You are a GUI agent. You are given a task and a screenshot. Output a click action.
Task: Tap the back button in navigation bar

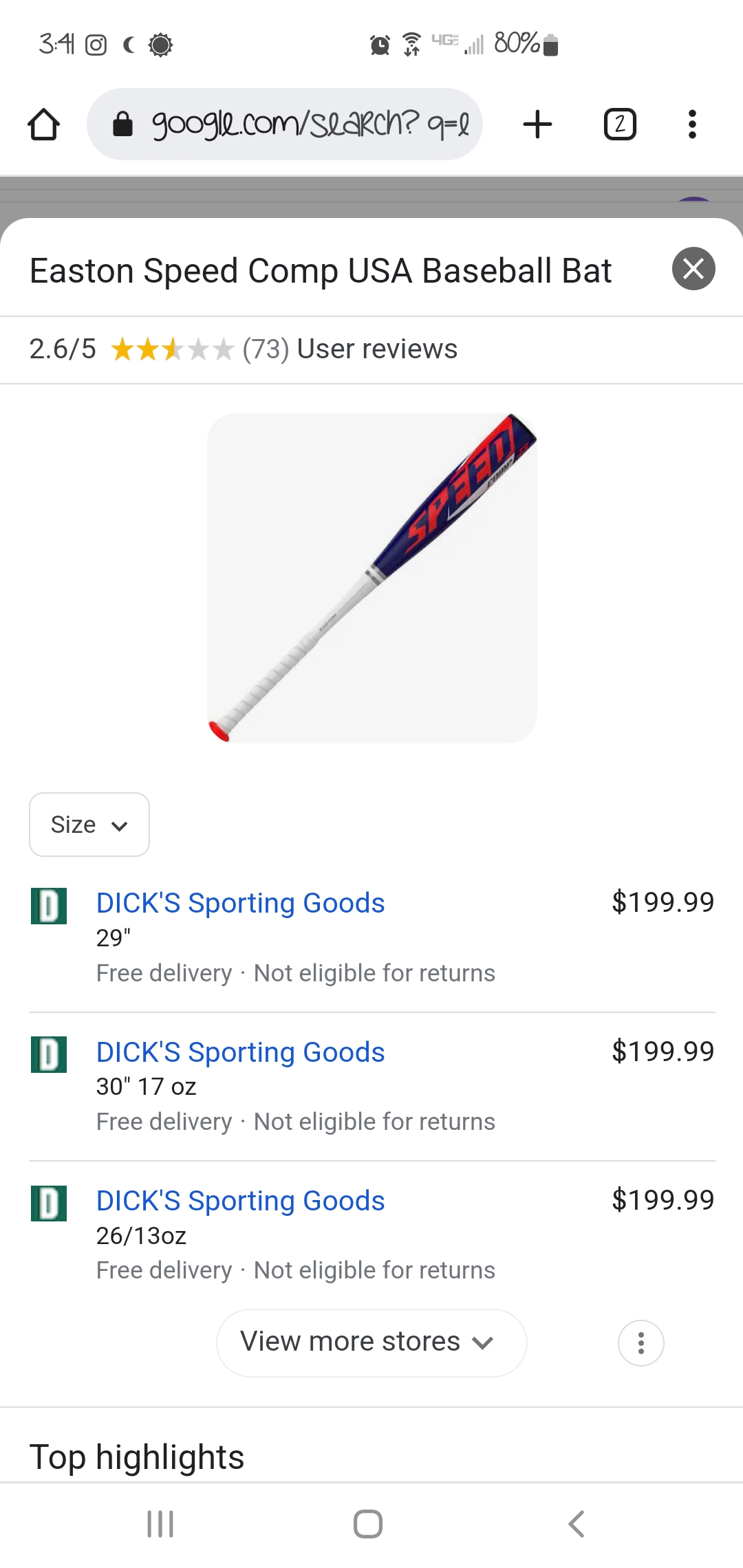pos(576,1522)
